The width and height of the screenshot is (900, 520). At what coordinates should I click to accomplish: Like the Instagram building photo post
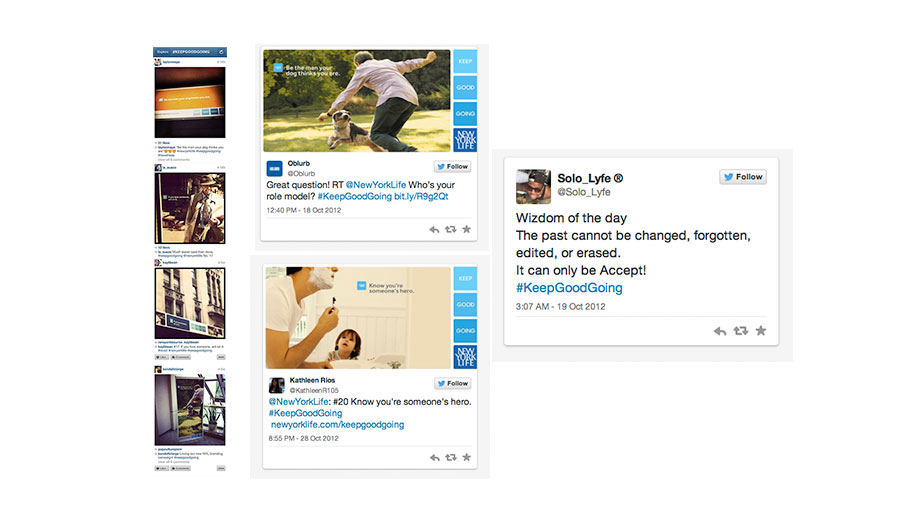coord(161,357)
